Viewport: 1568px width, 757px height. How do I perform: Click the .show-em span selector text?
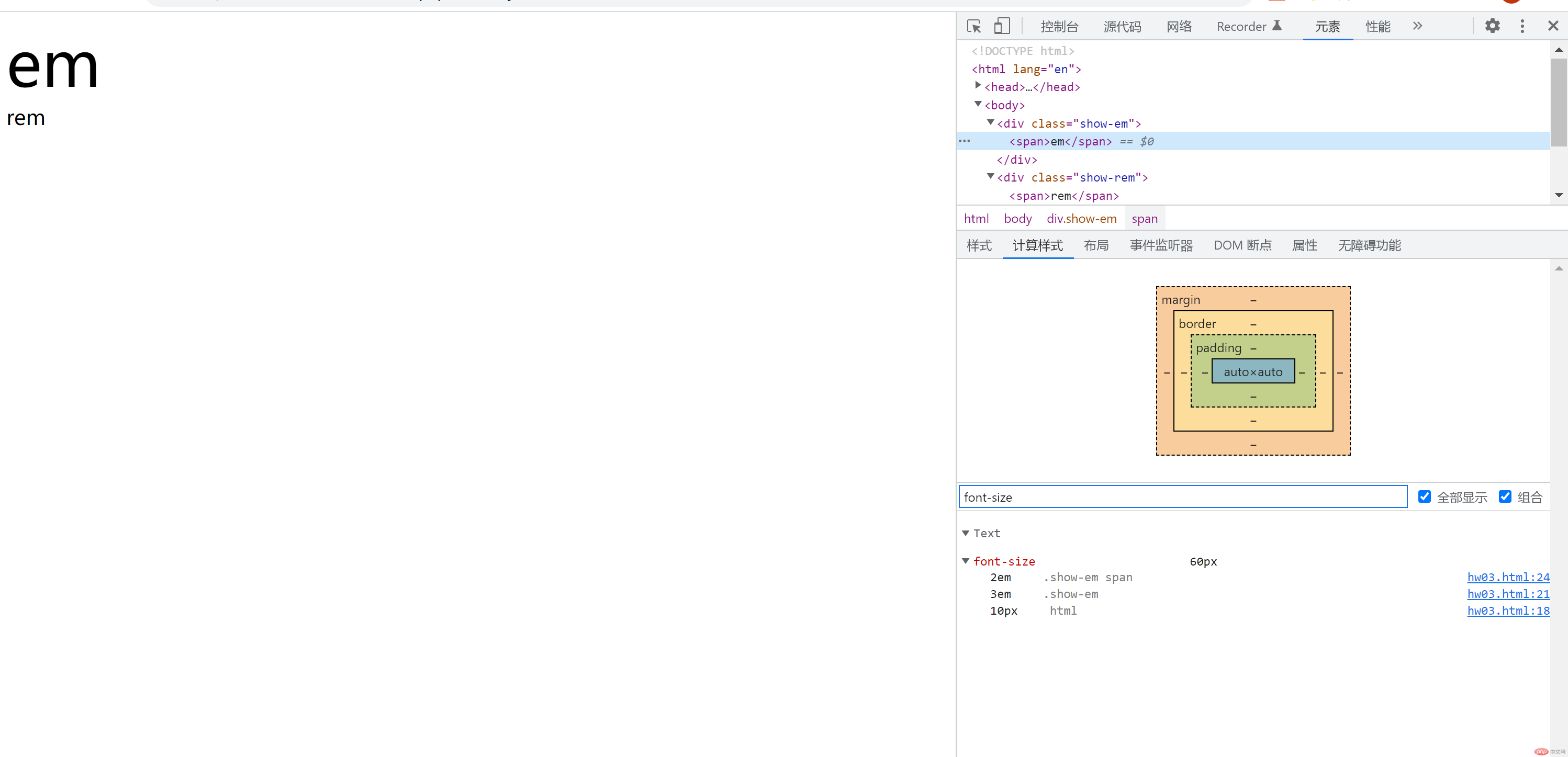tap(1088, 577)
